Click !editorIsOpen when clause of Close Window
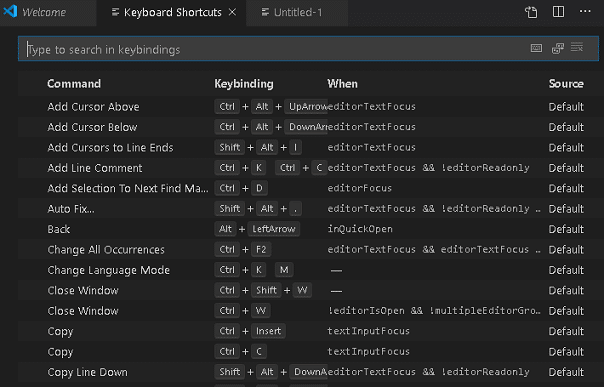This screenshot has height=387, width=604. point(434,311)
